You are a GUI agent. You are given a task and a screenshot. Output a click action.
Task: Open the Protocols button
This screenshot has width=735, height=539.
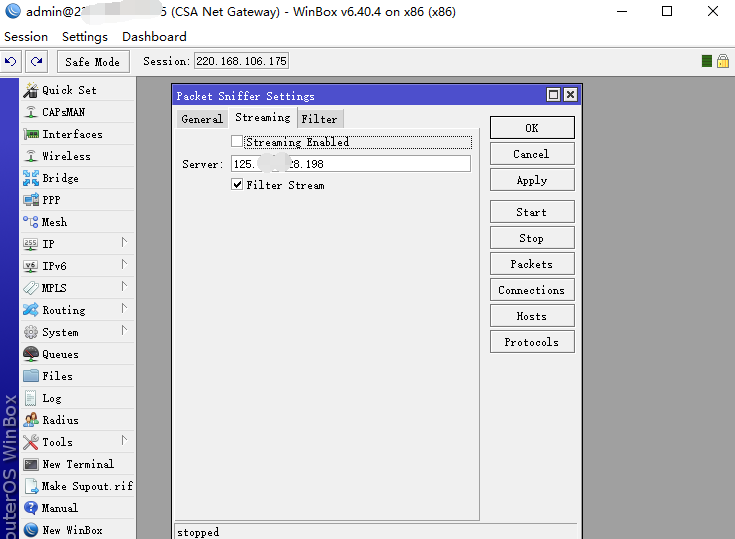pyautogui.click(x=532, y=342)
